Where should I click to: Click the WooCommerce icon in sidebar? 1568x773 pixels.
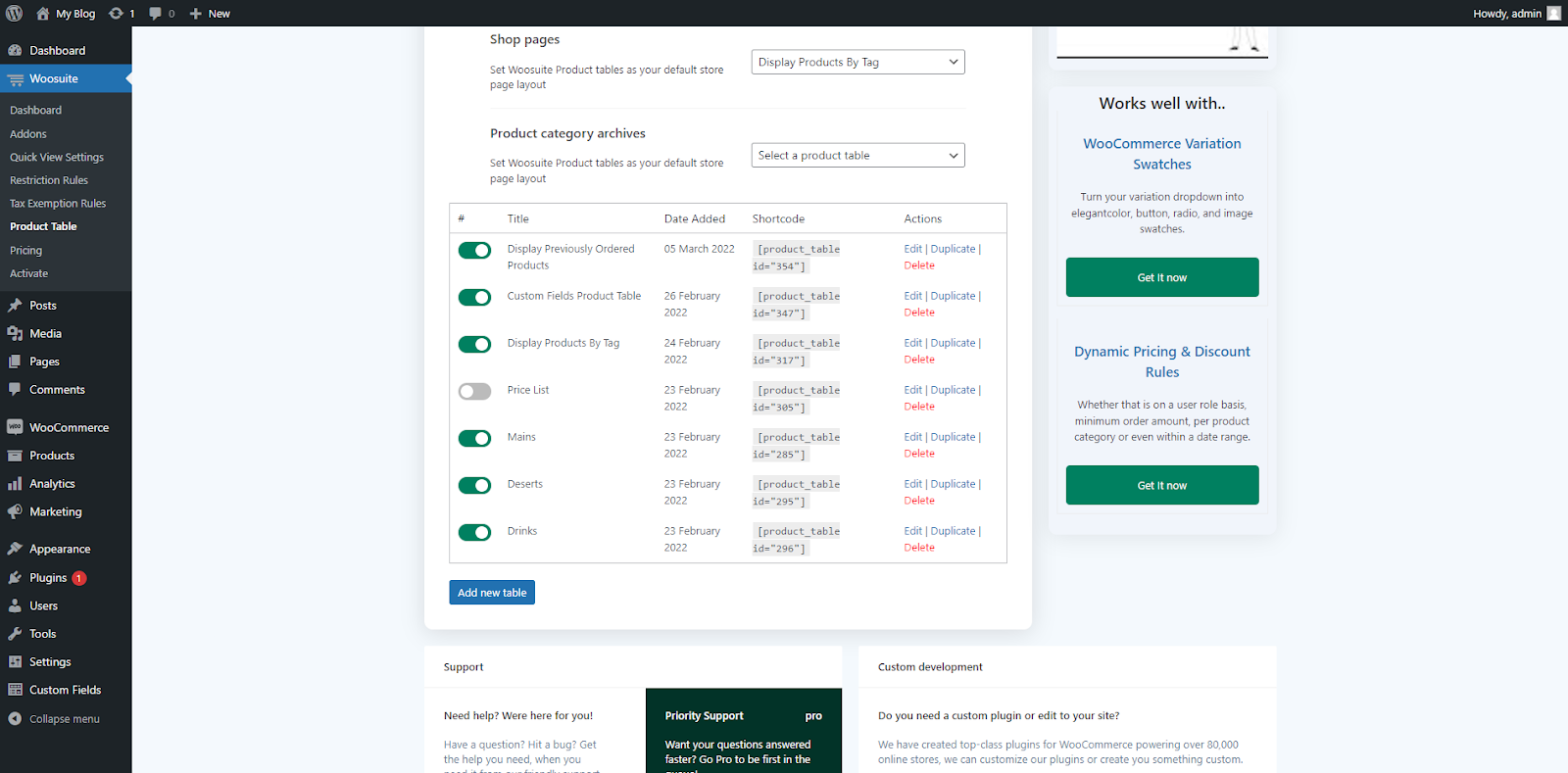point(15,427)
